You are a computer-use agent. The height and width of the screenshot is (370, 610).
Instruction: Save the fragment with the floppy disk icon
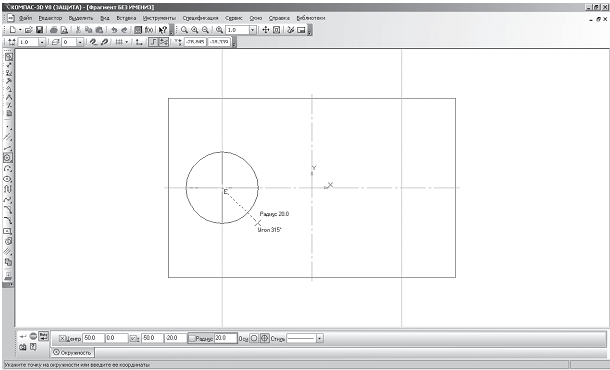(x=39, y=30)
